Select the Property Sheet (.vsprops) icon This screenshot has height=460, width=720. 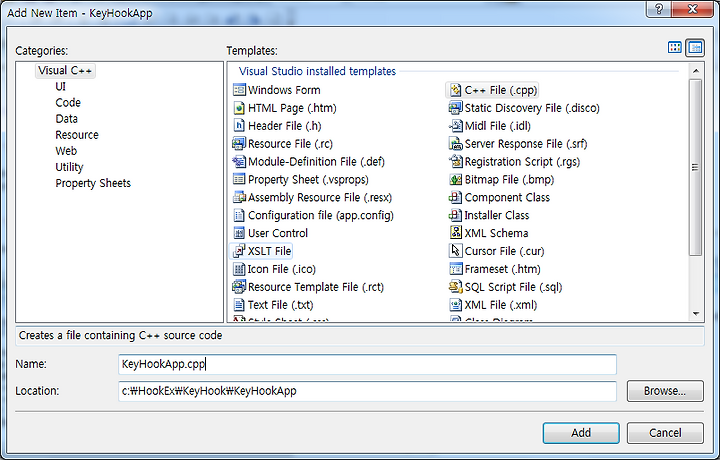click(x=239, y=180)
